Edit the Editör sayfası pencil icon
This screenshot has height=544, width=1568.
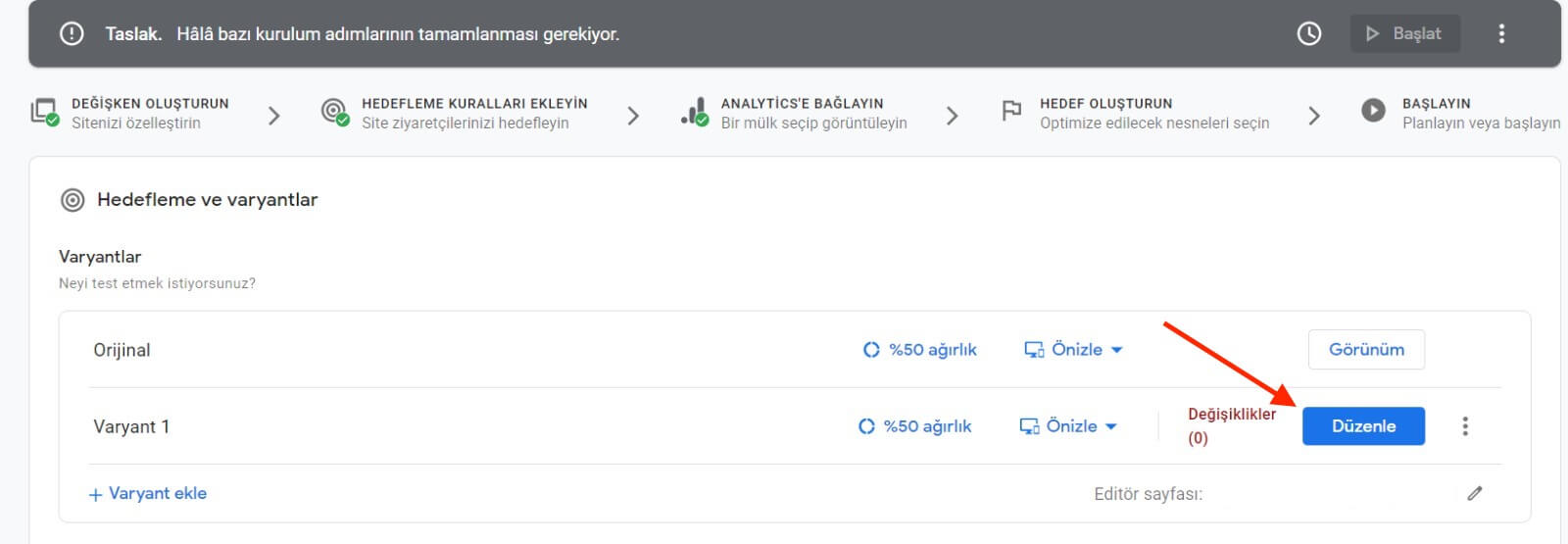[1475, 493]
